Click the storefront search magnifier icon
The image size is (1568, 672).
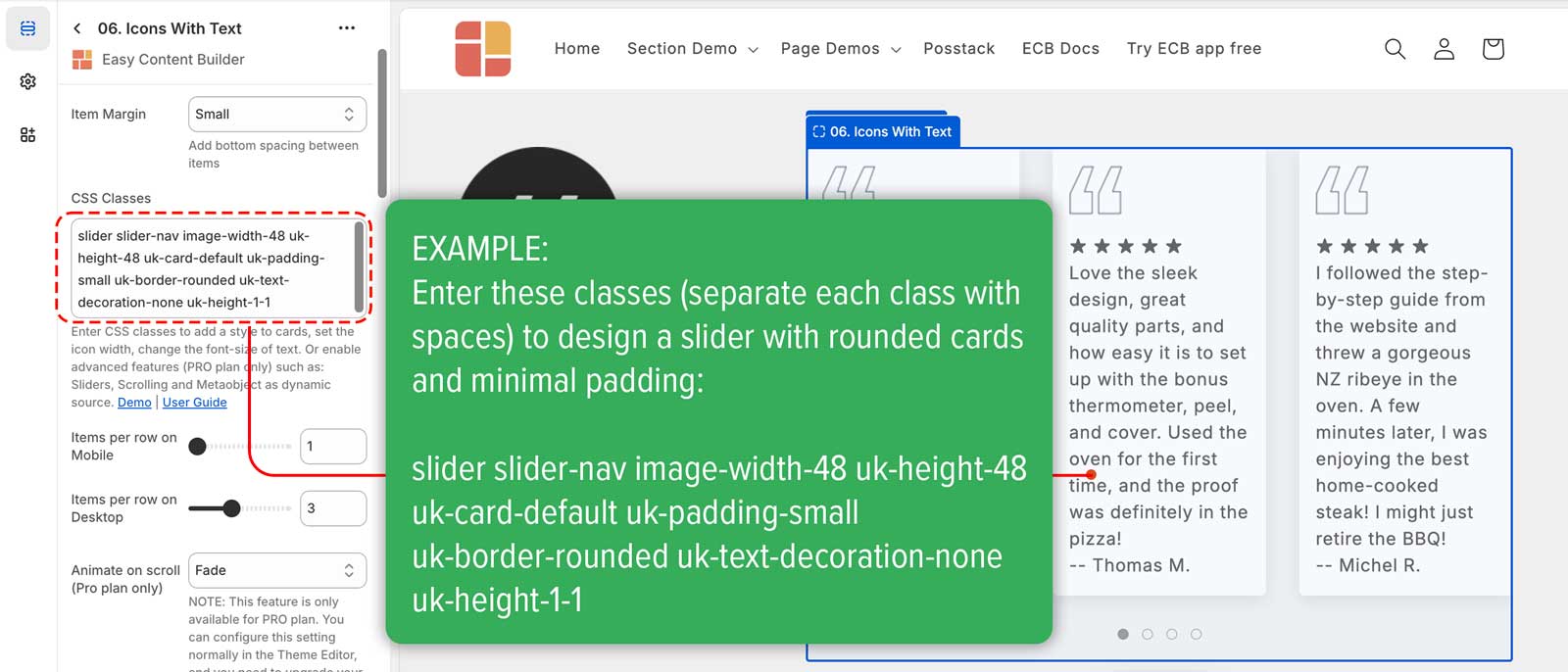[x=1395, y=49]
